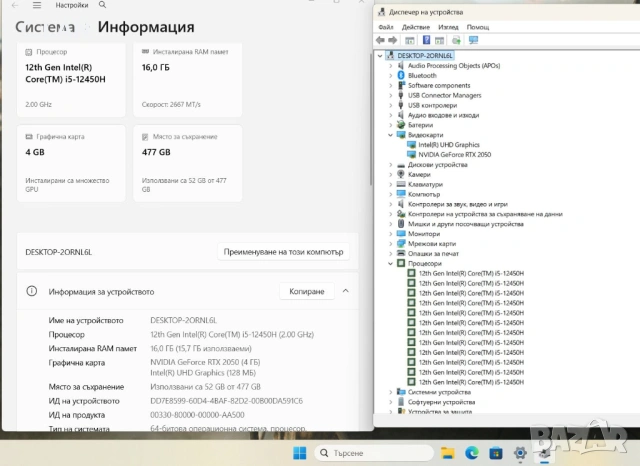Select the Опашки за печат tree item

coord(433,253)
